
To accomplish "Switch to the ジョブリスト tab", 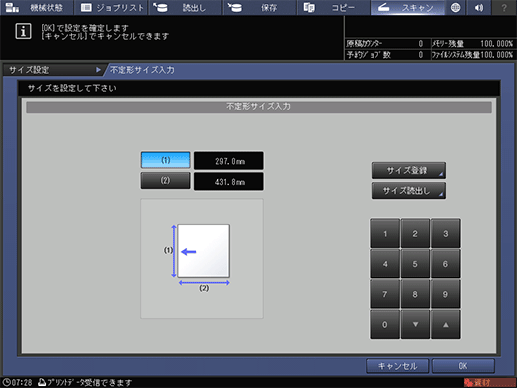I will tap(111, 8).
